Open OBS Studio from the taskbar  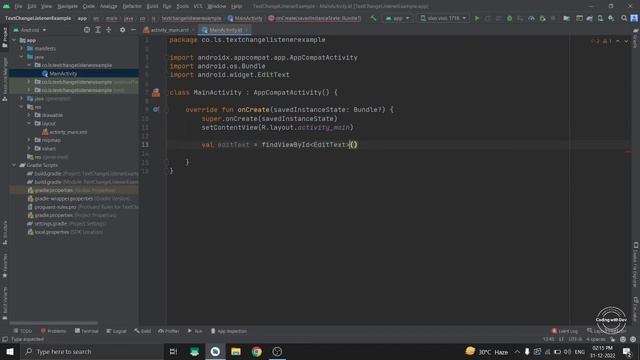(277, 351)
